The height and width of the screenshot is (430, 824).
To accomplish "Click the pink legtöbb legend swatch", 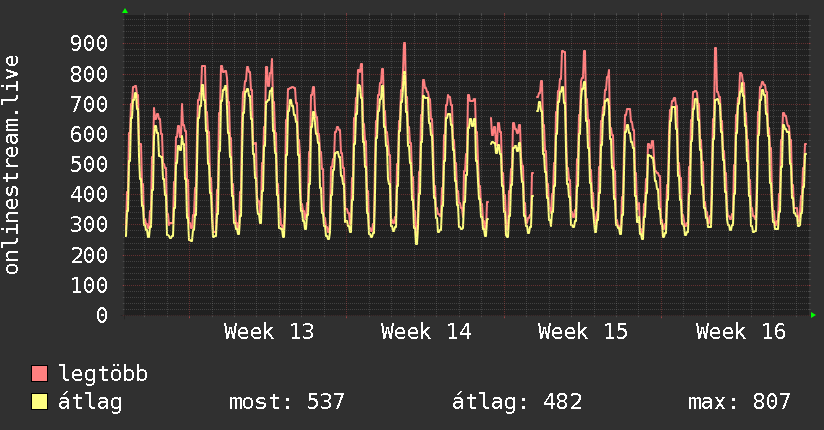I will tap(39, 373).
